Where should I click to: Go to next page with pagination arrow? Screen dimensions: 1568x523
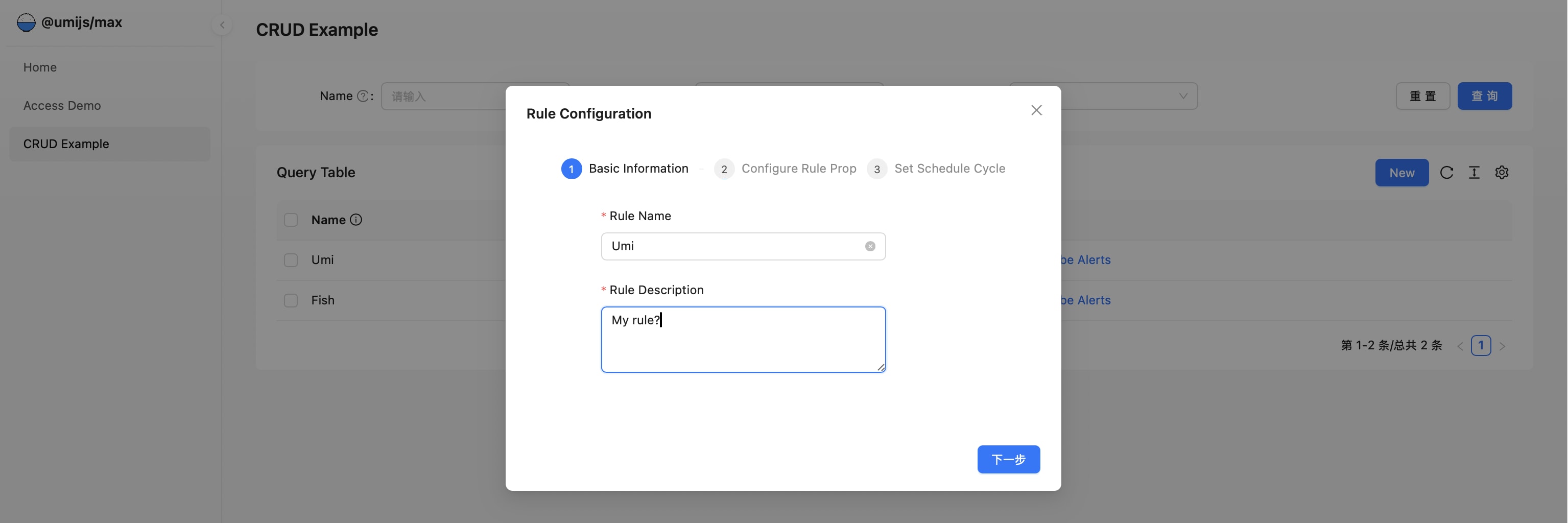1503,345
